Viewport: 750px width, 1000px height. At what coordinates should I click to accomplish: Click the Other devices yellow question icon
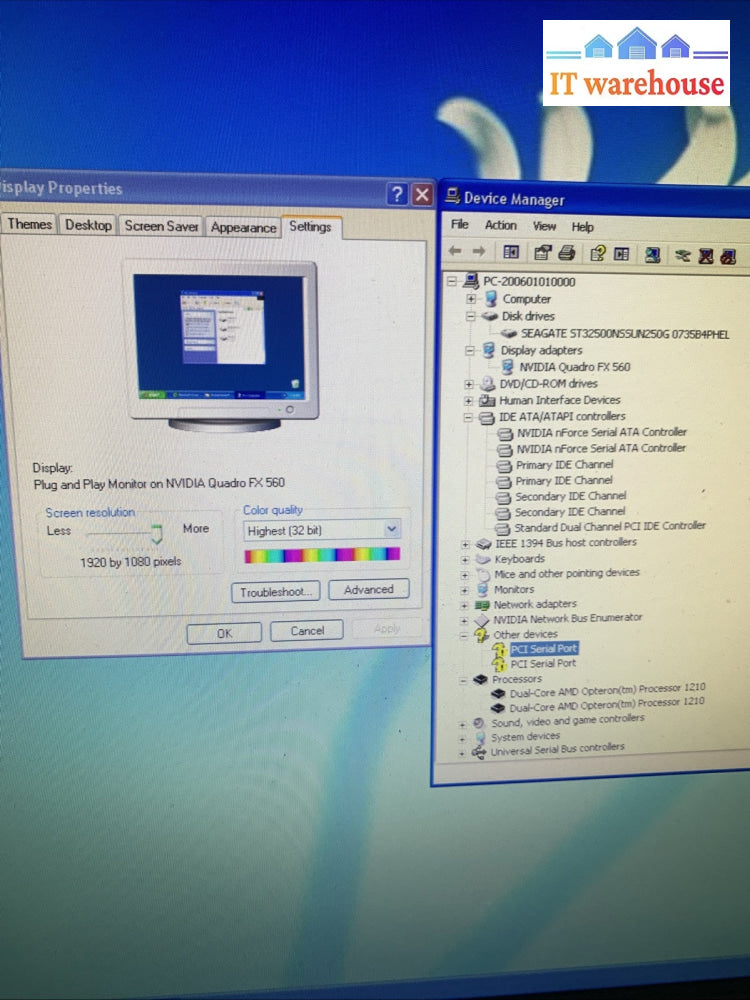(x=481, y=635)
